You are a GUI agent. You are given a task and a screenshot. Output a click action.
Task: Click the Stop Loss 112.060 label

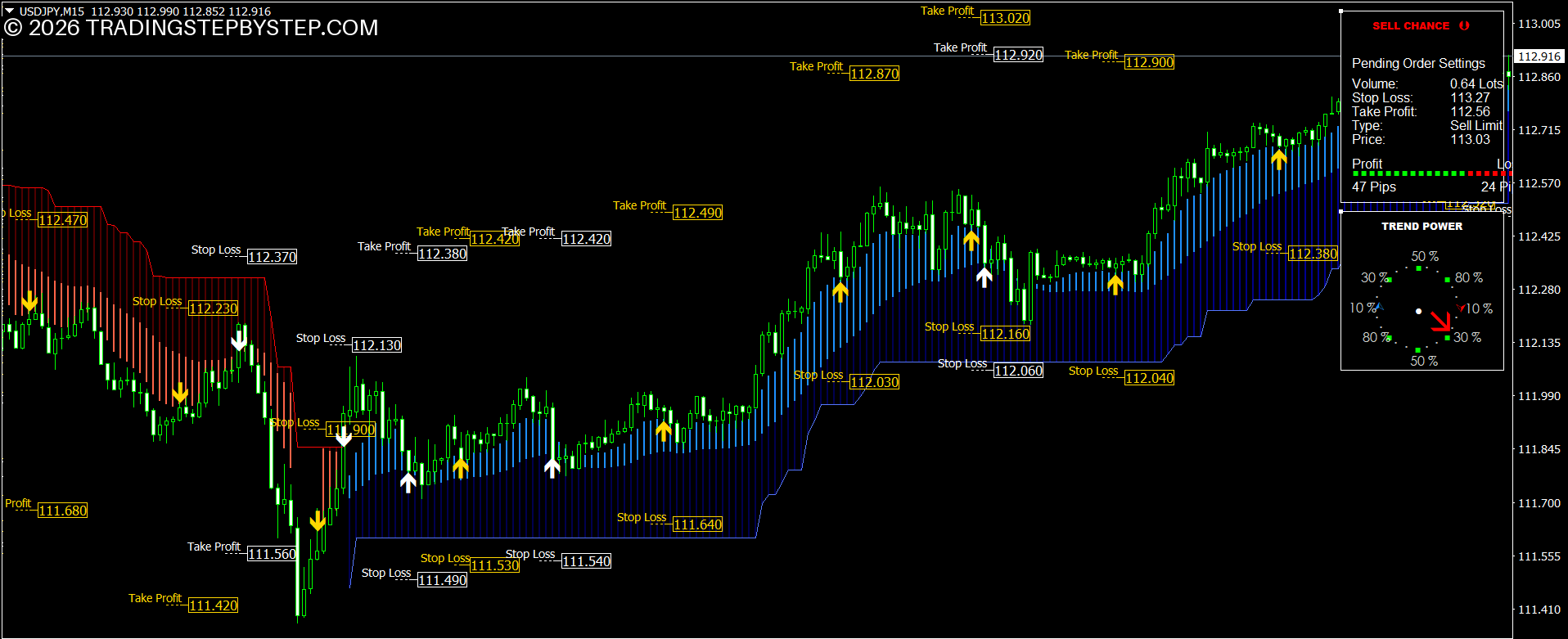click(x=990, y=367)
